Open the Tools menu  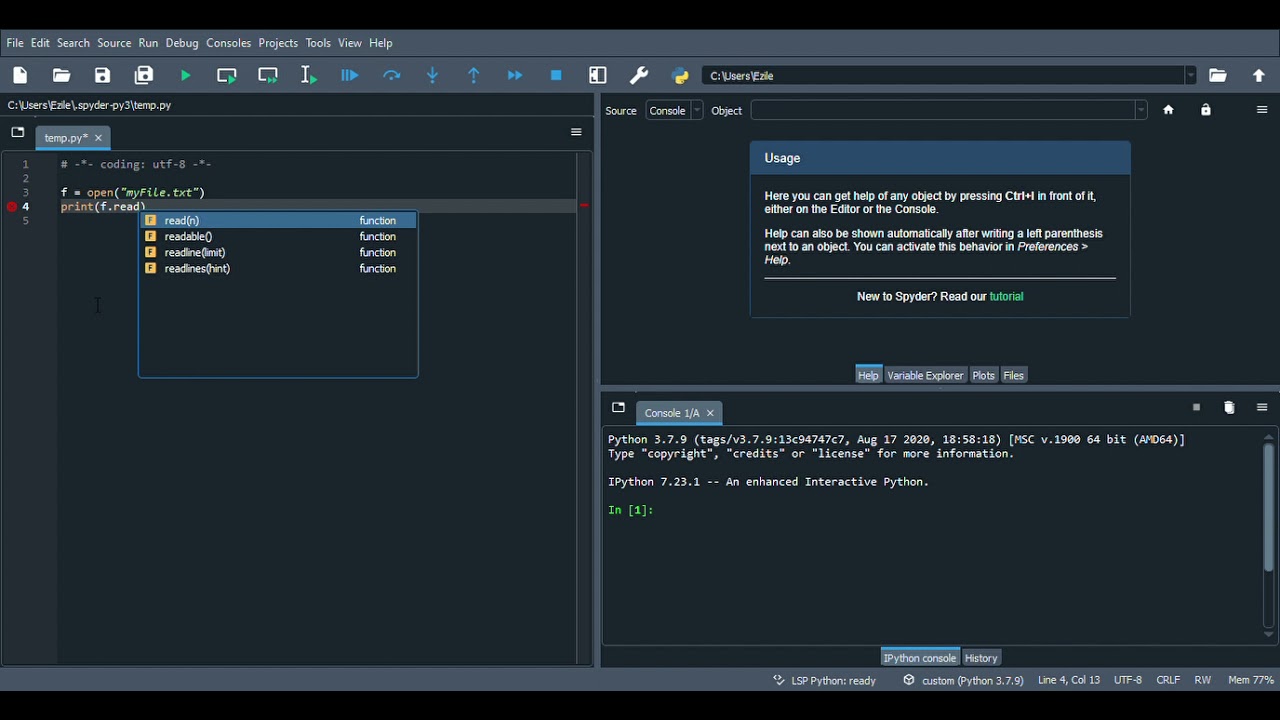tap(318, 43)
